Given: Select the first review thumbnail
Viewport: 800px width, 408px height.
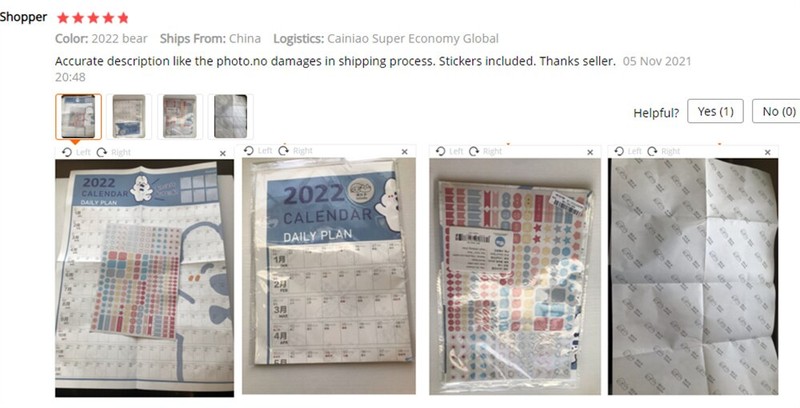Looking at the screenshot, I should point(78,117).
